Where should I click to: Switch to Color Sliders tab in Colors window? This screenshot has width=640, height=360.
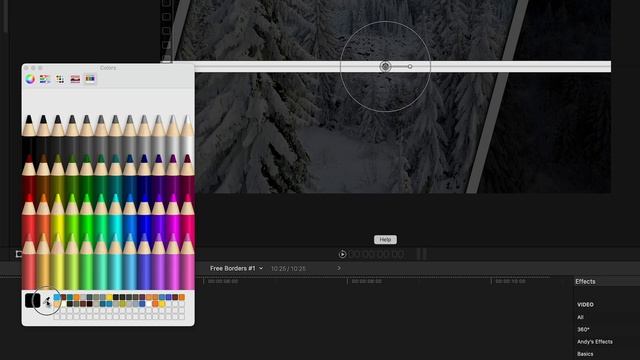click(x=45, y=79)
